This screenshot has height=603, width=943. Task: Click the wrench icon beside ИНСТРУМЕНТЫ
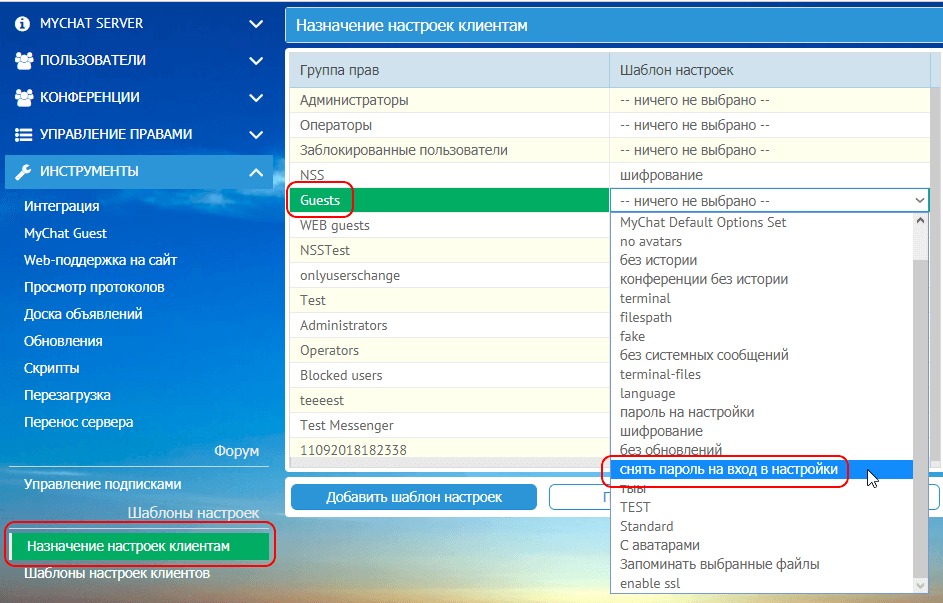click(x=24, y=171)
